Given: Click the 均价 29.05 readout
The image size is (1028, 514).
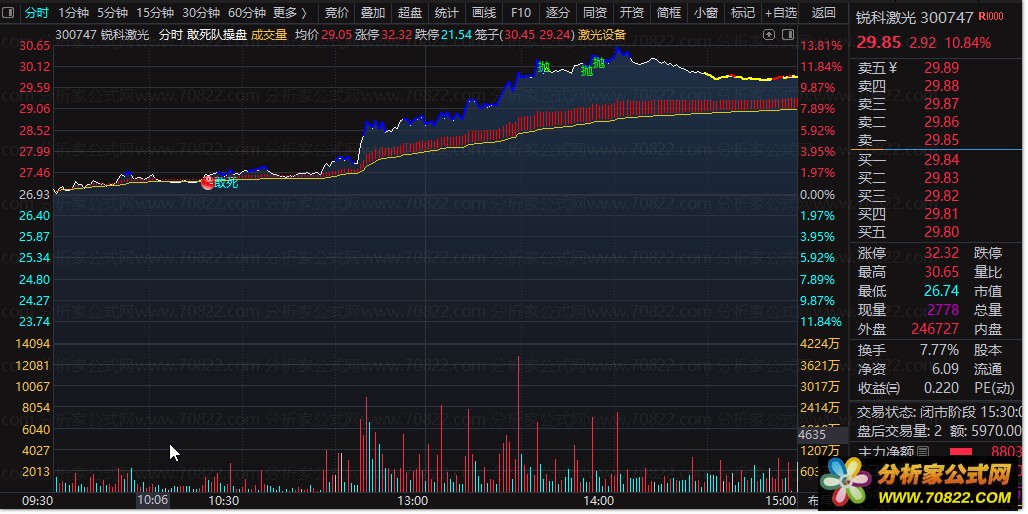Looking at the screenshot, I should (x=323, y=35).
